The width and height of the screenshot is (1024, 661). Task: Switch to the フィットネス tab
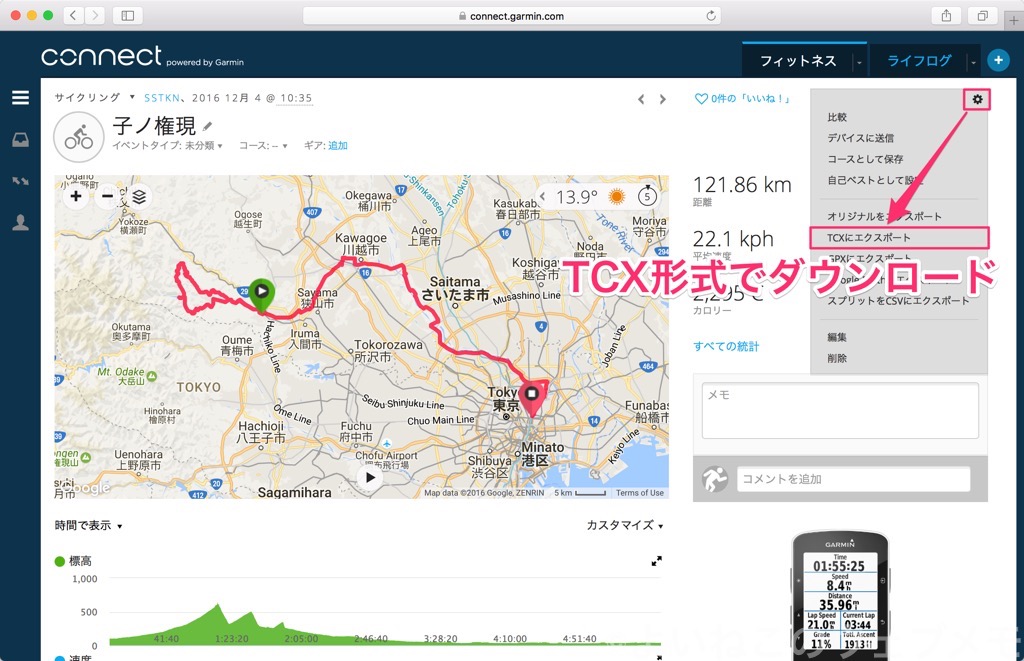tap(797, 61)
